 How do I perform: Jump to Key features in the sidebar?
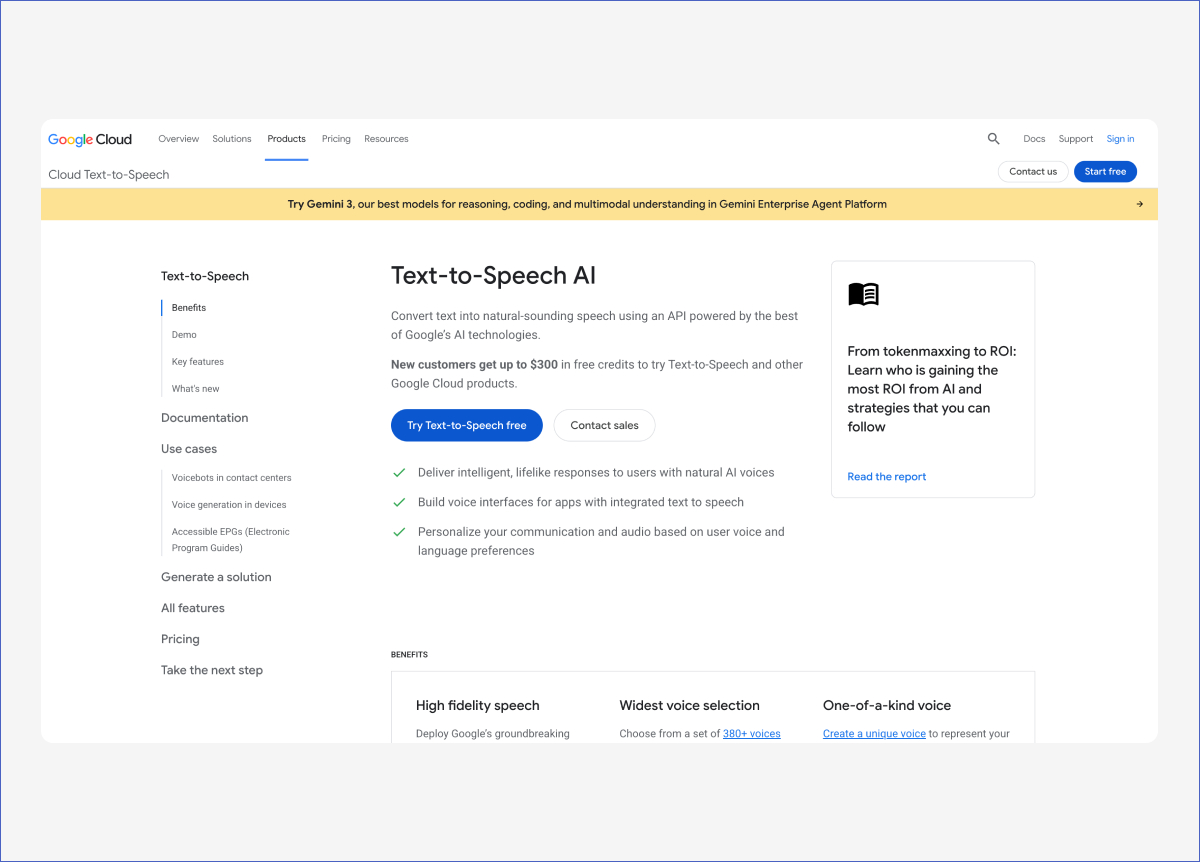pos(198,362)
